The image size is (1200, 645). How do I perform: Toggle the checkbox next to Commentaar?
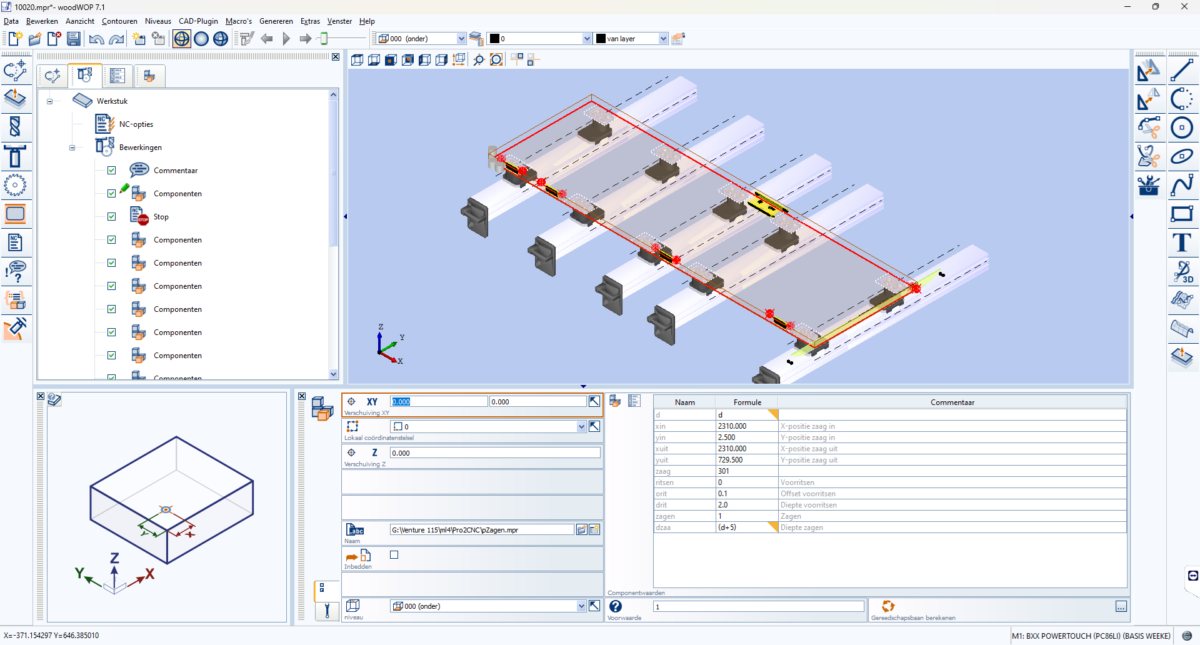(112, 169)
